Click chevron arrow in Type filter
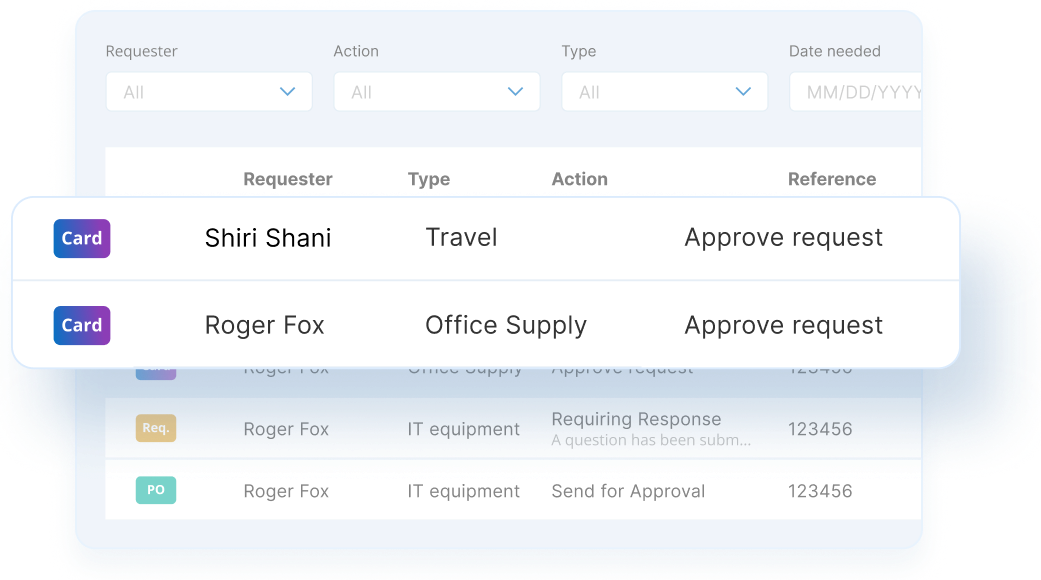This screenshot has width=1041, height=580. click(743, 92)
